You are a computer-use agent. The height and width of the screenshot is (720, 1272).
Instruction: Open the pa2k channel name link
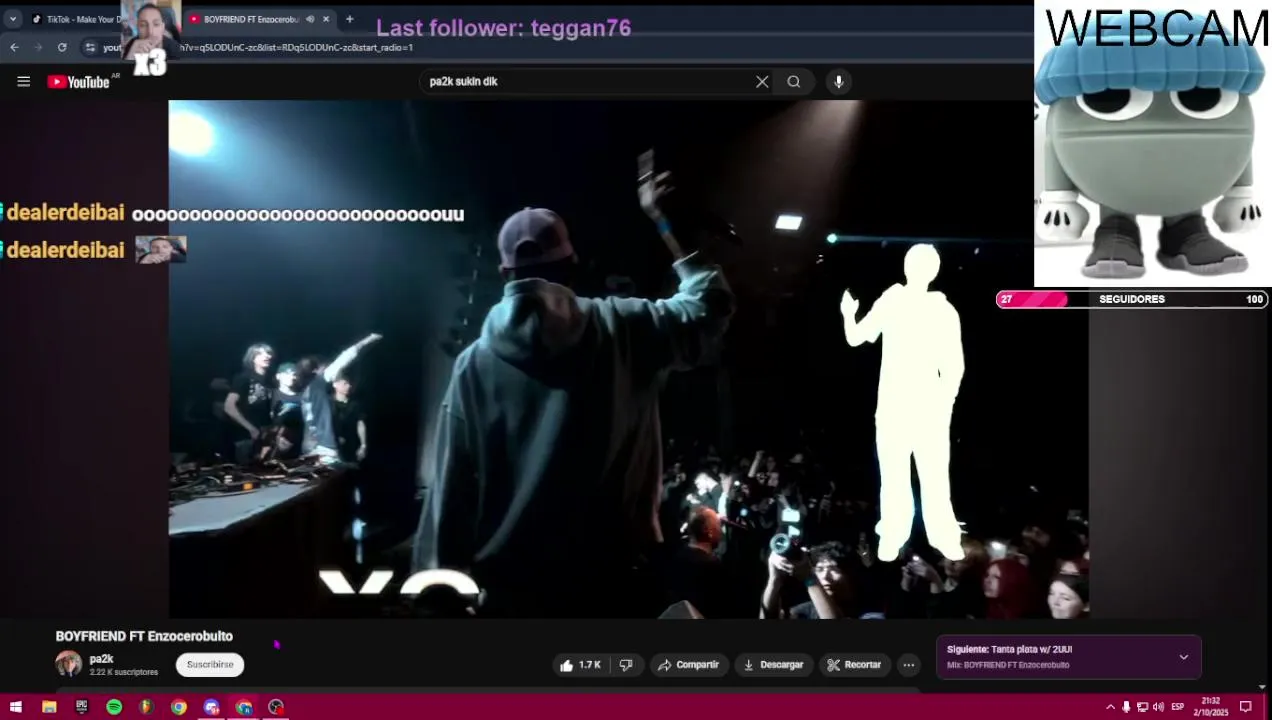pyautogui.click(x=101, y=659)
